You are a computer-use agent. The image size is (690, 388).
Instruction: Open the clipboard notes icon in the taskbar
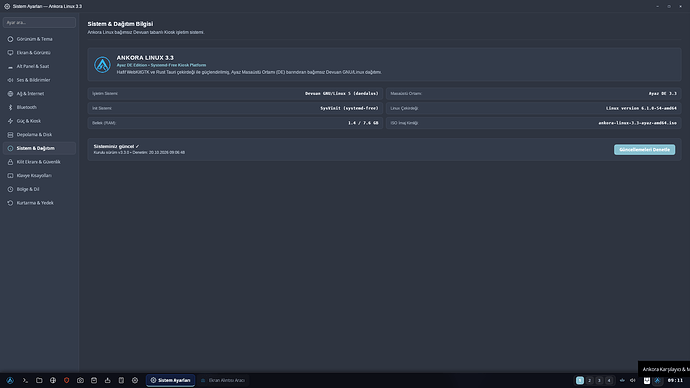pos(121,381)
